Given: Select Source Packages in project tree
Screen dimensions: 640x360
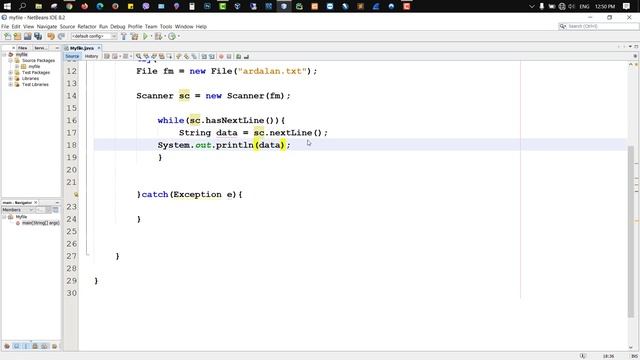Looking at the screenshot, I should pyautogui.click(x=38, y=60).
